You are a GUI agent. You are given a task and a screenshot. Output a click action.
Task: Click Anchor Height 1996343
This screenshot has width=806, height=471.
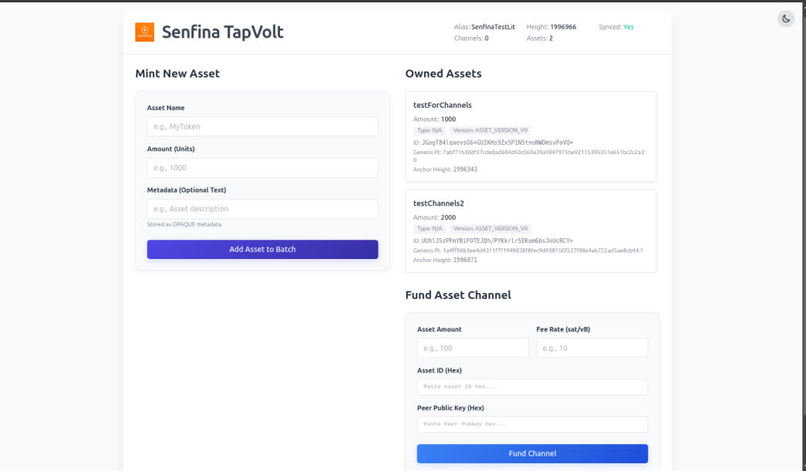(x=445, y=169)
